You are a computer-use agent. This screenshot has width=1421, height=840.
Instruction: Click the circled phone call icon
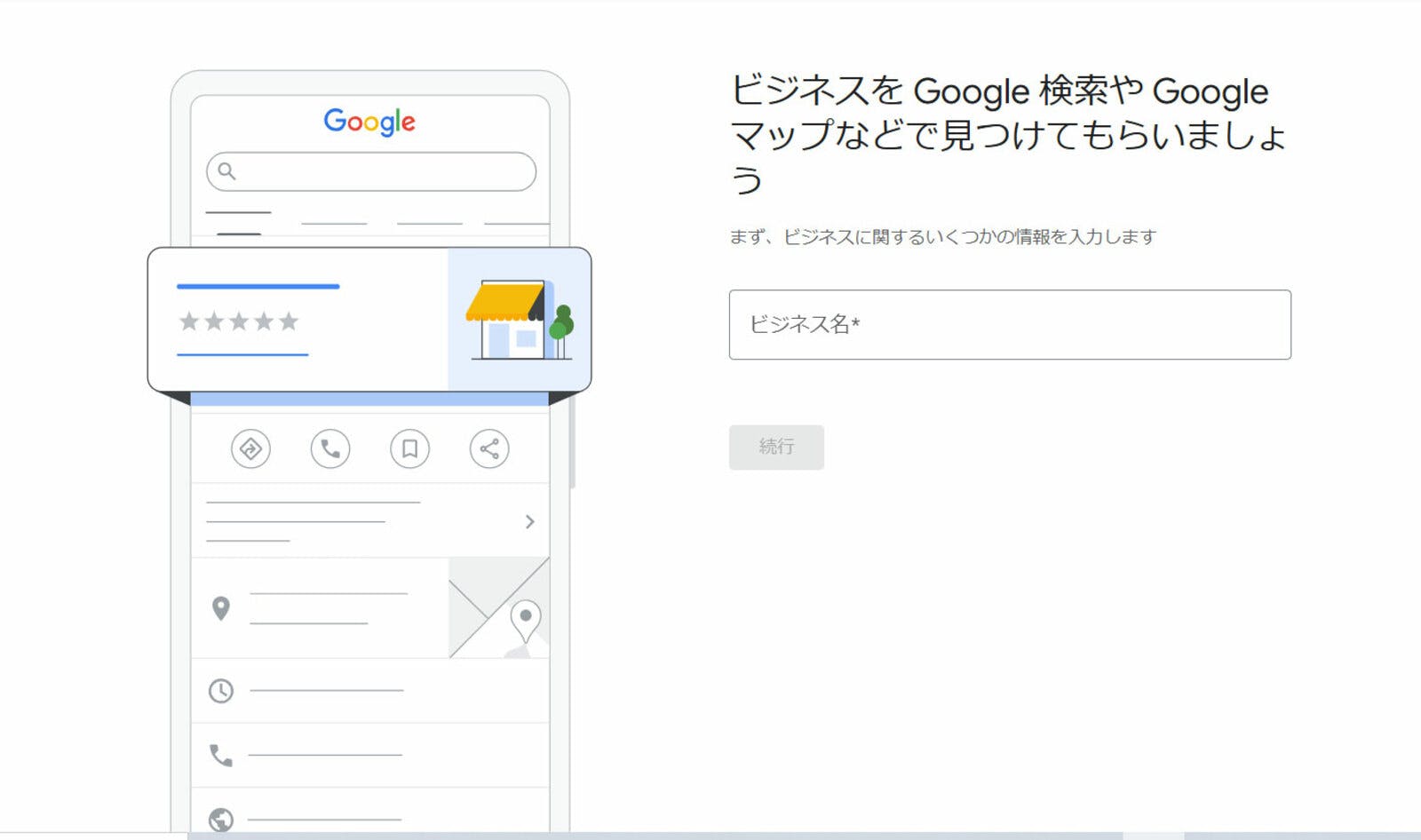(330, 448)
